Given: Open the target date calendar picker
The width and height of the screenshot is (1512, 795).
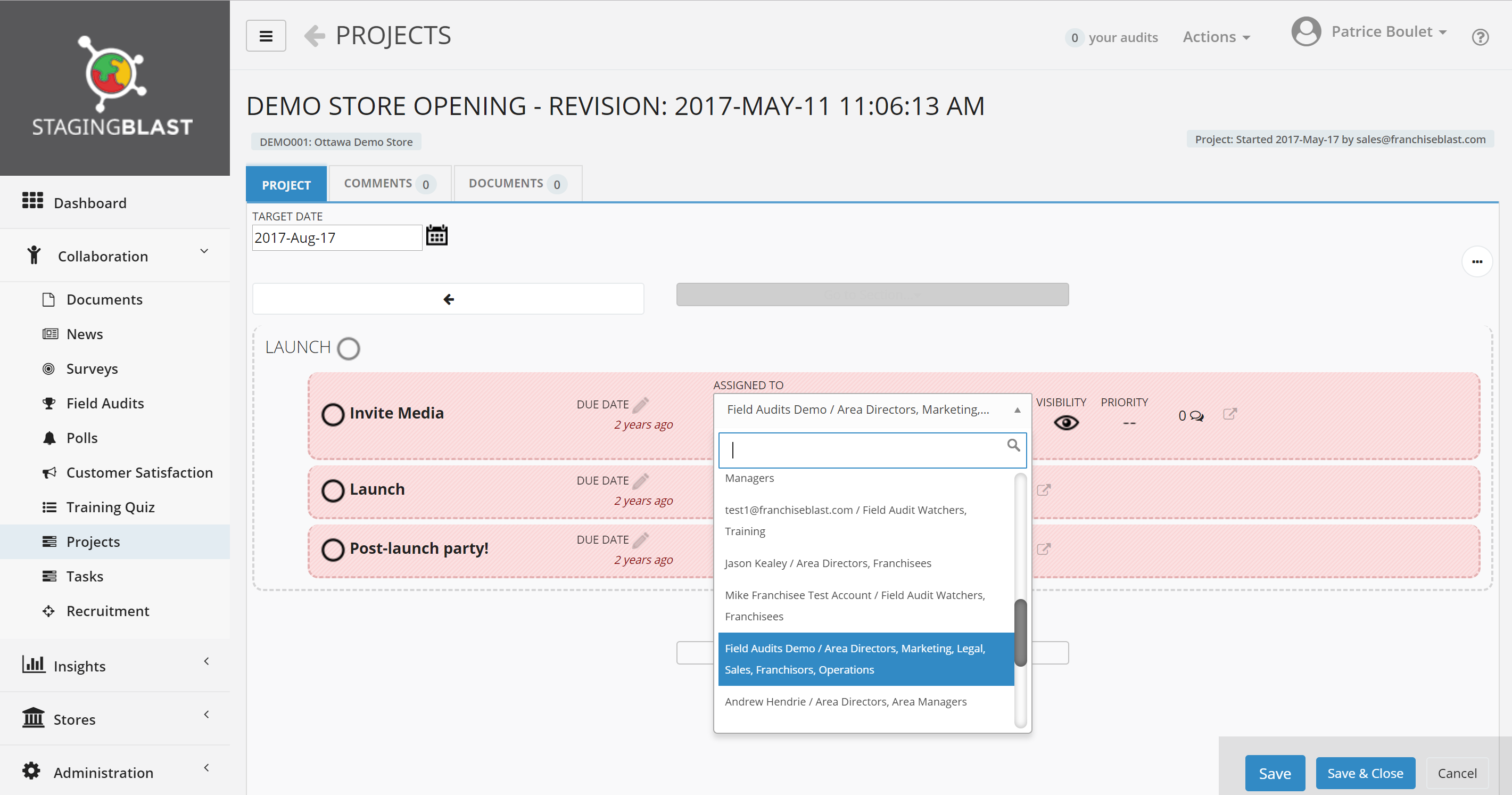Looking at the screenshot, I should coord(436,235).
